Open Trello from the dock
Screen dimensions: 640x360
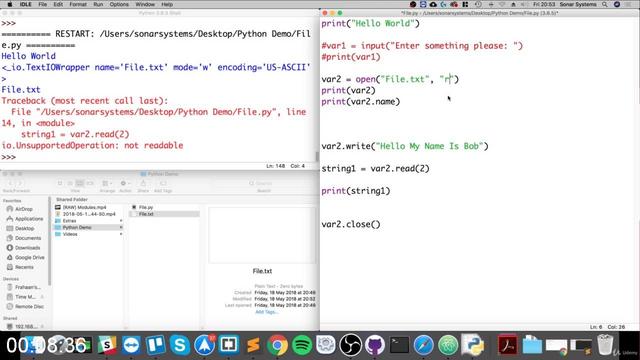[x=156, y=345]
